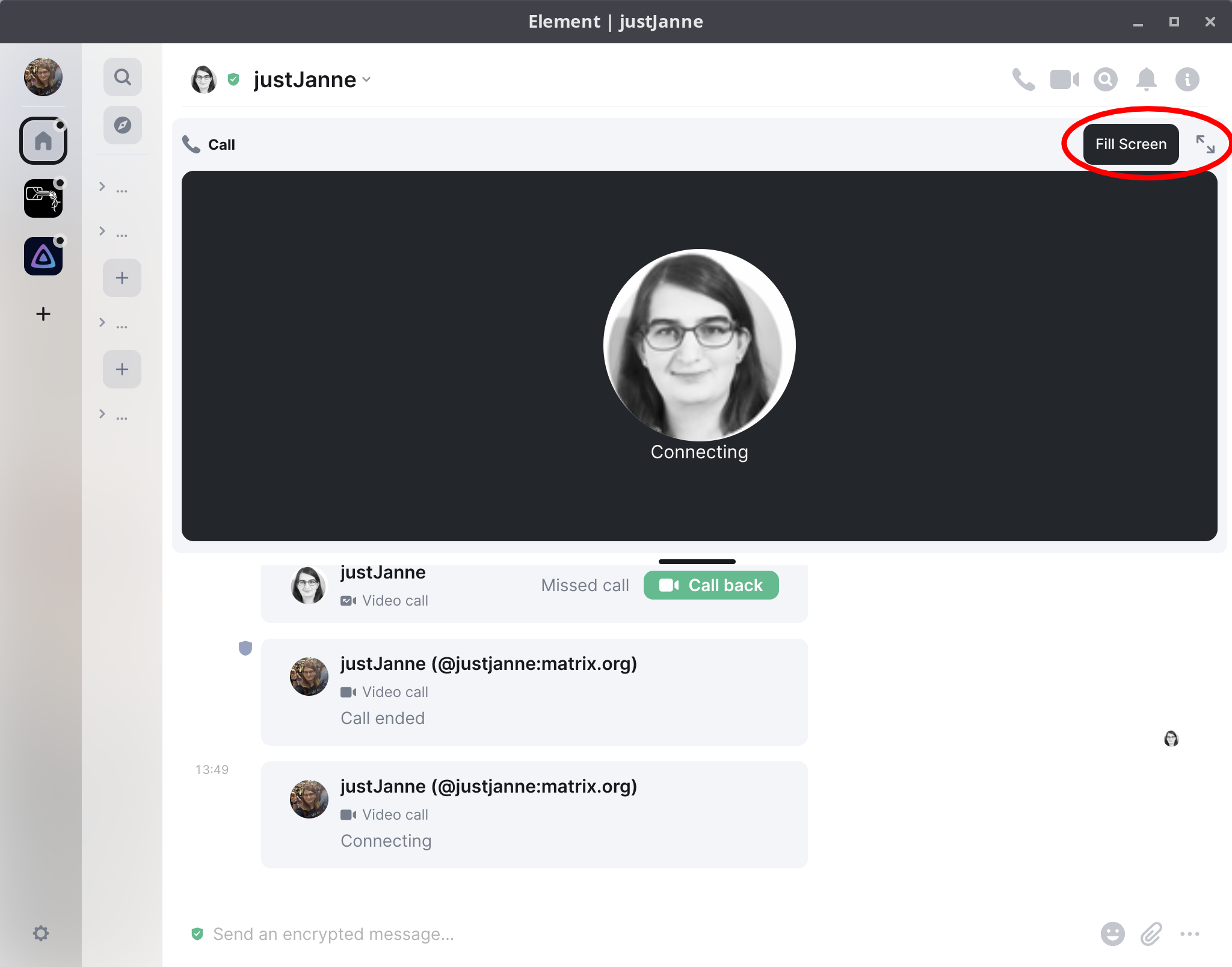Select the Anytype space in the sidebar
This screenshot has height=967, width=1232.
[x=43, y=256]
